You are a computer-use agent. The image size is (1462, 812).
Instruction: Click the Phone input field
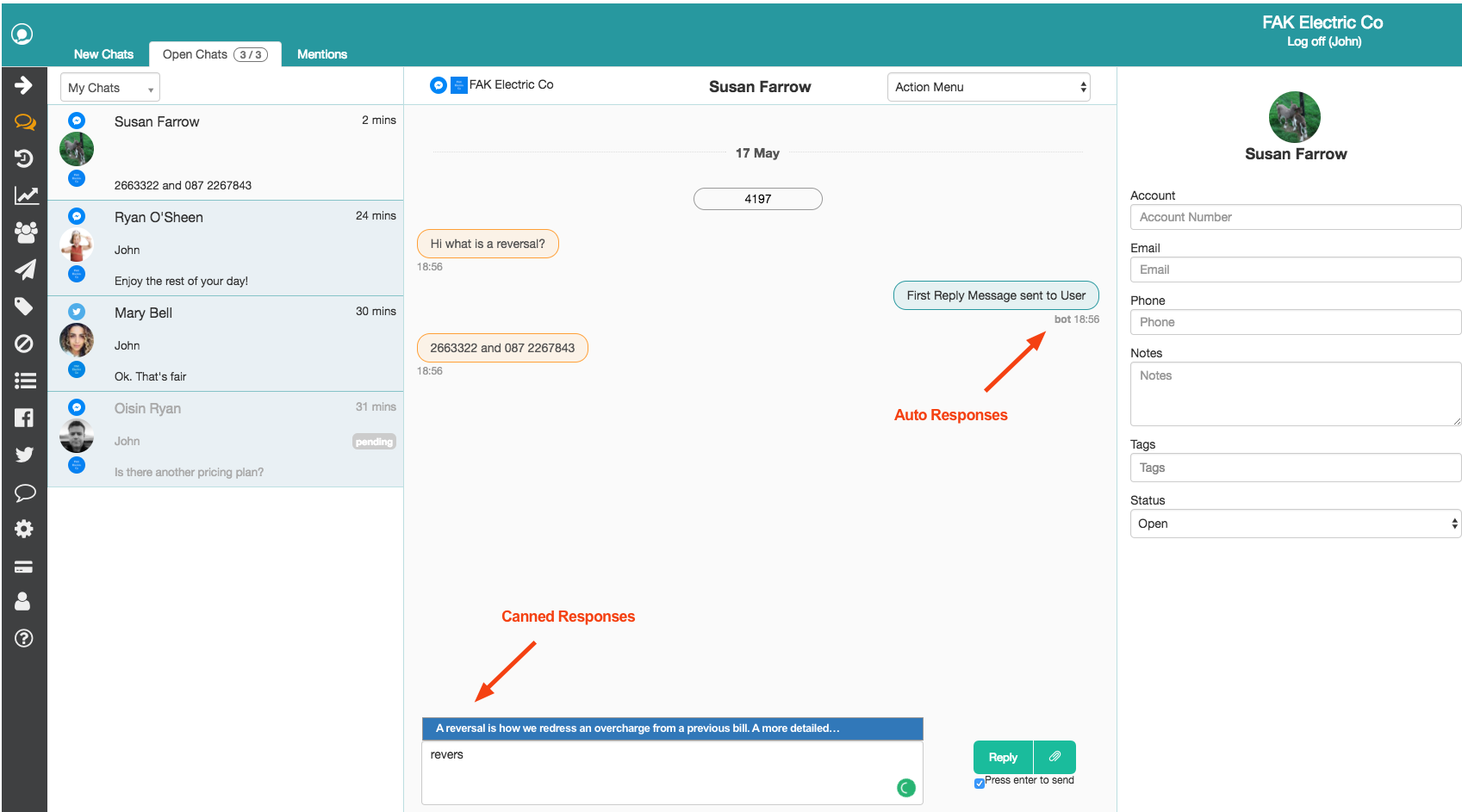click(x=1296, y=322)
